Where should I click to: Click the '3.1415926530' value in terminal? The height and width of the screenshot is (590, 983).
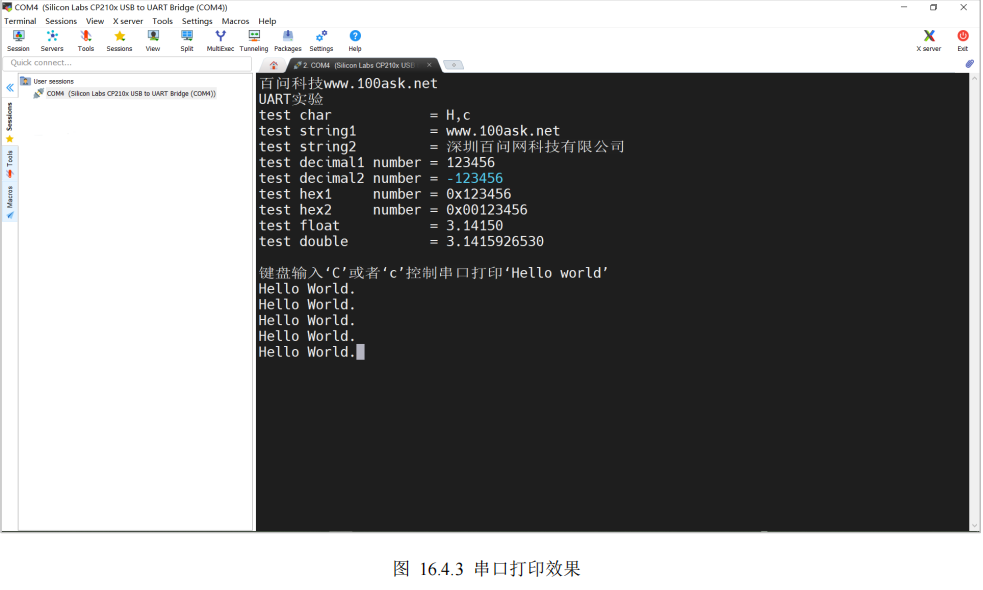(495, 241)
